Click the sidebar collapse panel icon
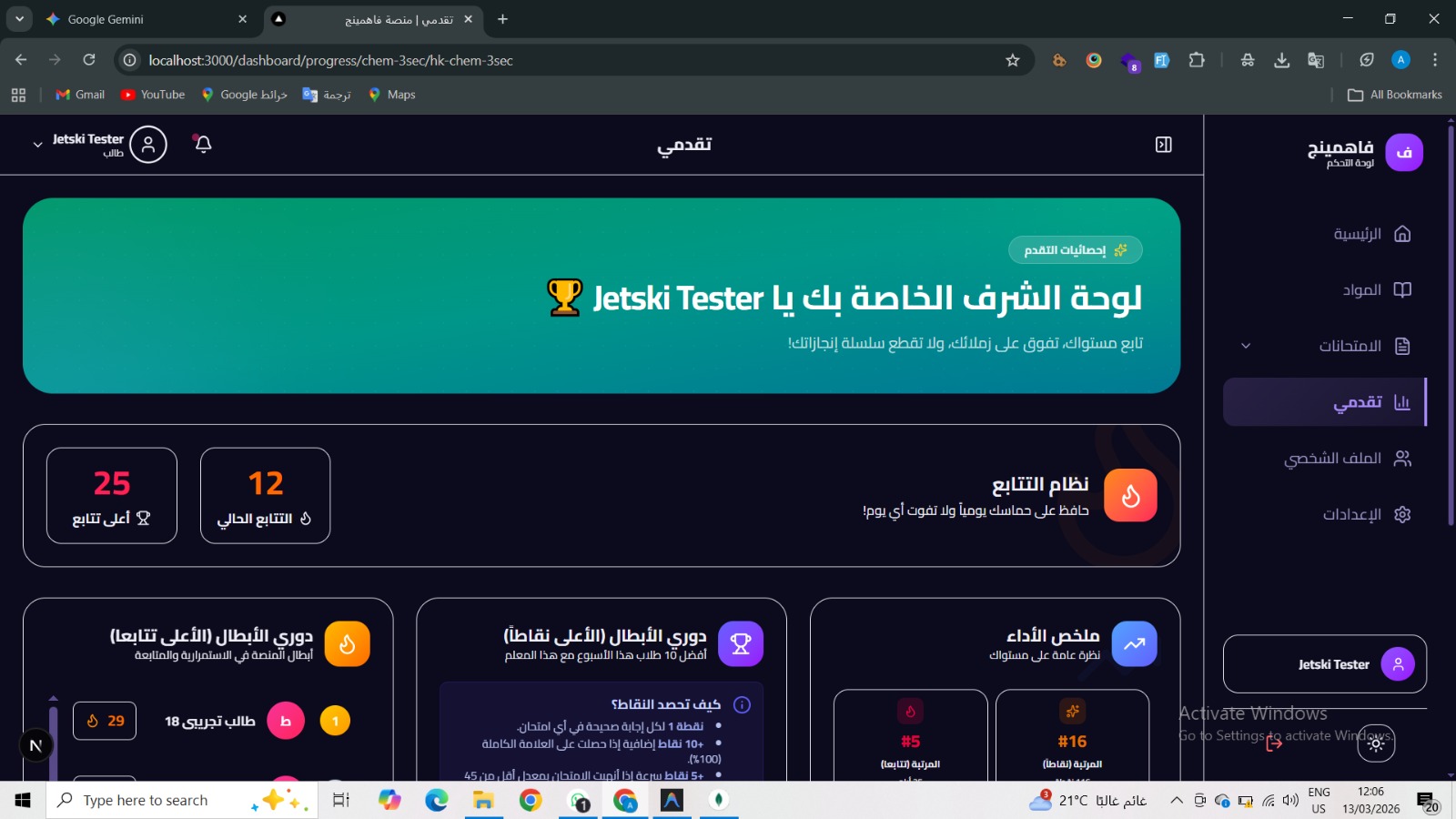Screen dimensions: 1456x819 [x=1163, y=145]
